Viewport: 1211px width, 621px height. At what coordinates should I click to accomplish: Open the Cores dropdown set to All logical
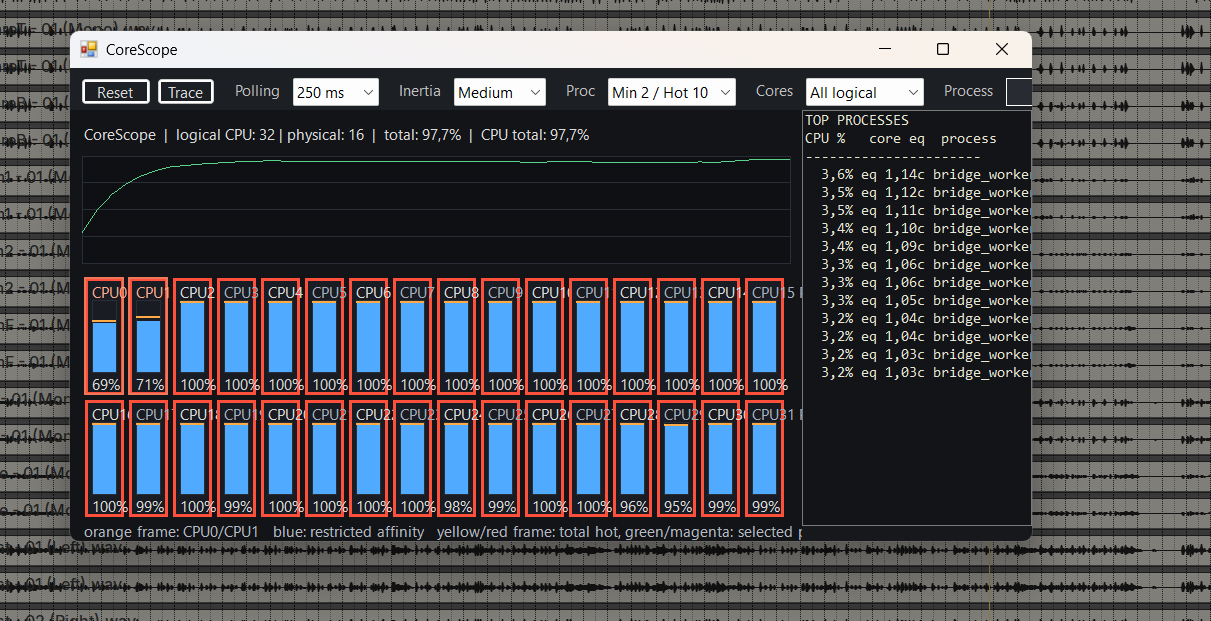864,92
